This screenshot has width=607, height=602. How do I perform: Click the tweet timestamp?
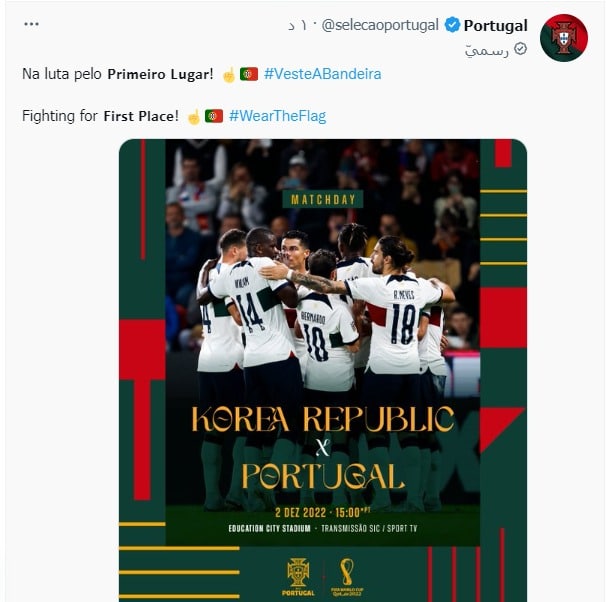(x=297, y=26)
